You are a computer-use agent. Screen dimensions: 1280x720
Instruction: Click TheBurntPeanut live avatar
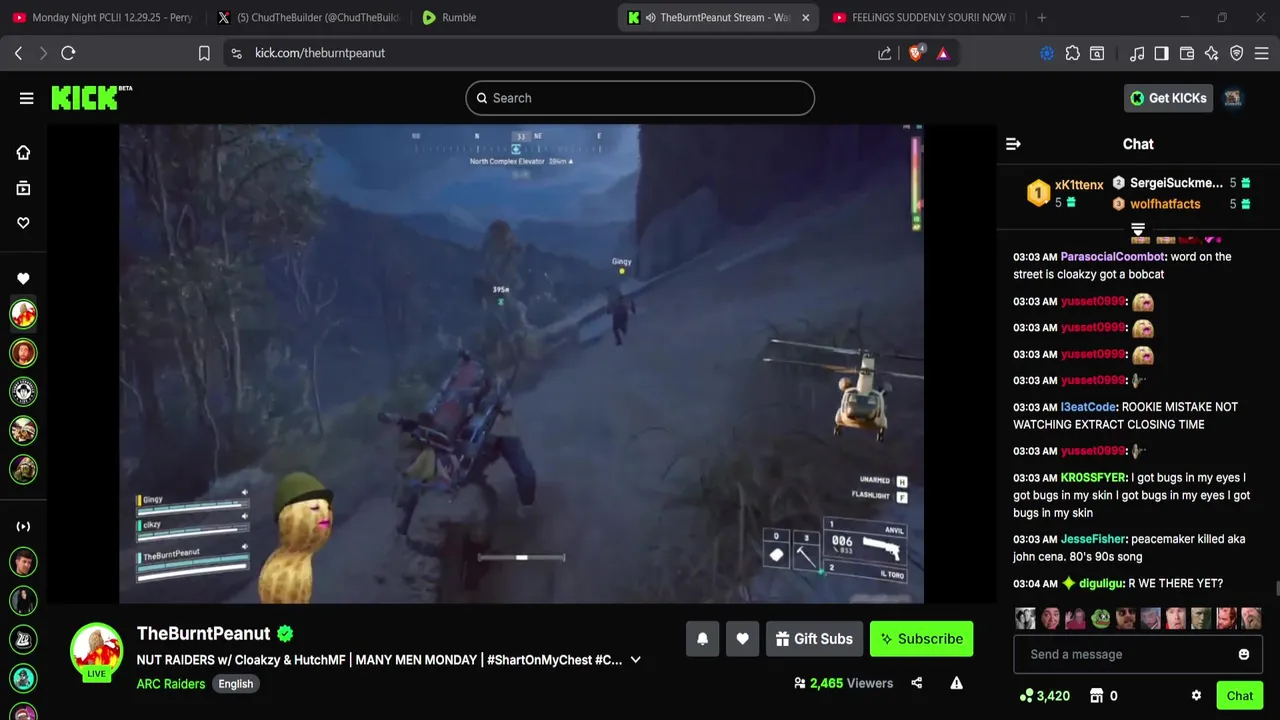(96, 650)
